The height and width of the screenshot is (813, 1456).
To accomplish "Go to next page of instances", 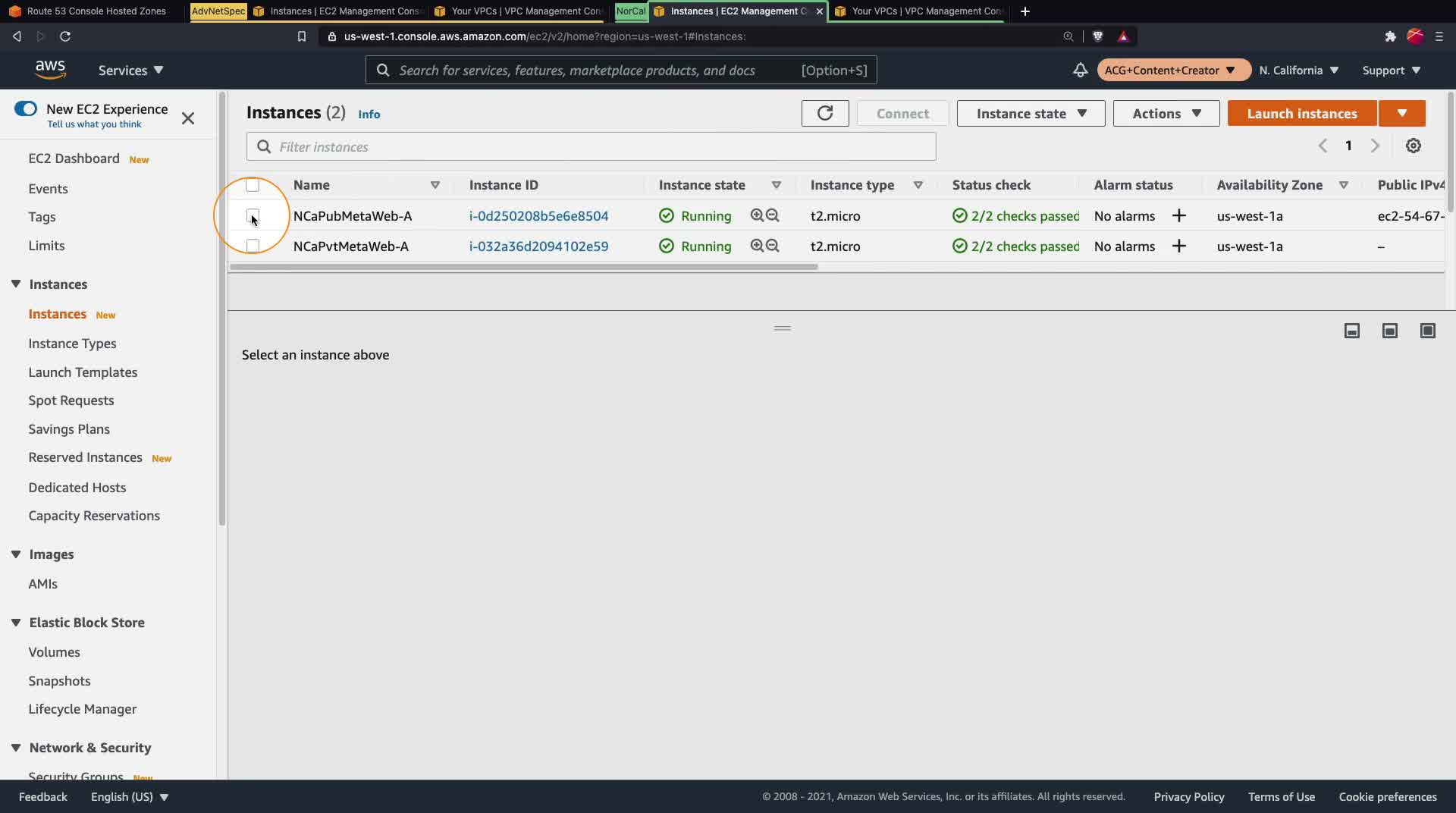I will [x=1375, y=146].
